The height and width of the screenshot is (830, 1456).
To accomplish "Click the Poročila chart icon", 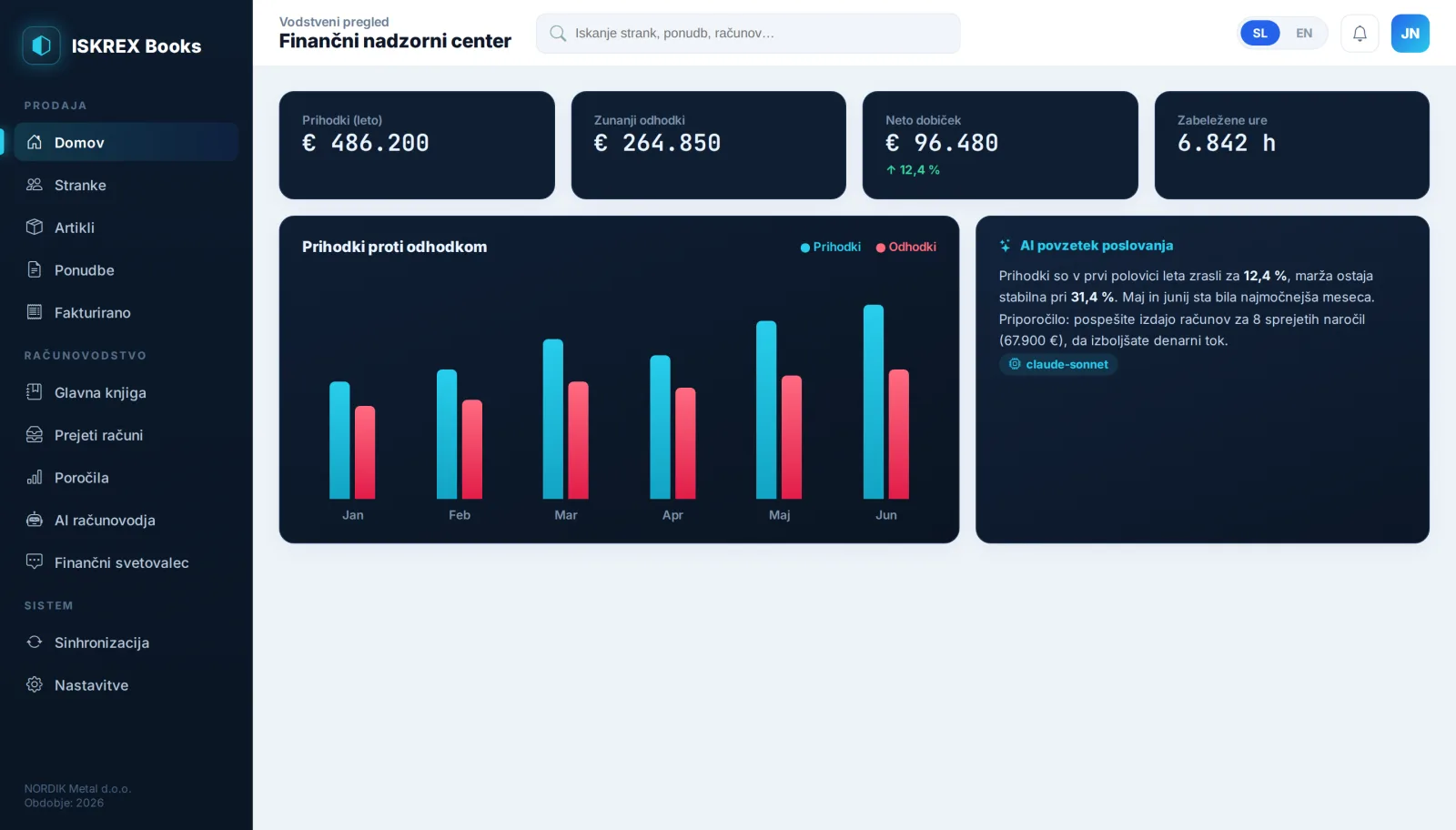I will [35, 477].
